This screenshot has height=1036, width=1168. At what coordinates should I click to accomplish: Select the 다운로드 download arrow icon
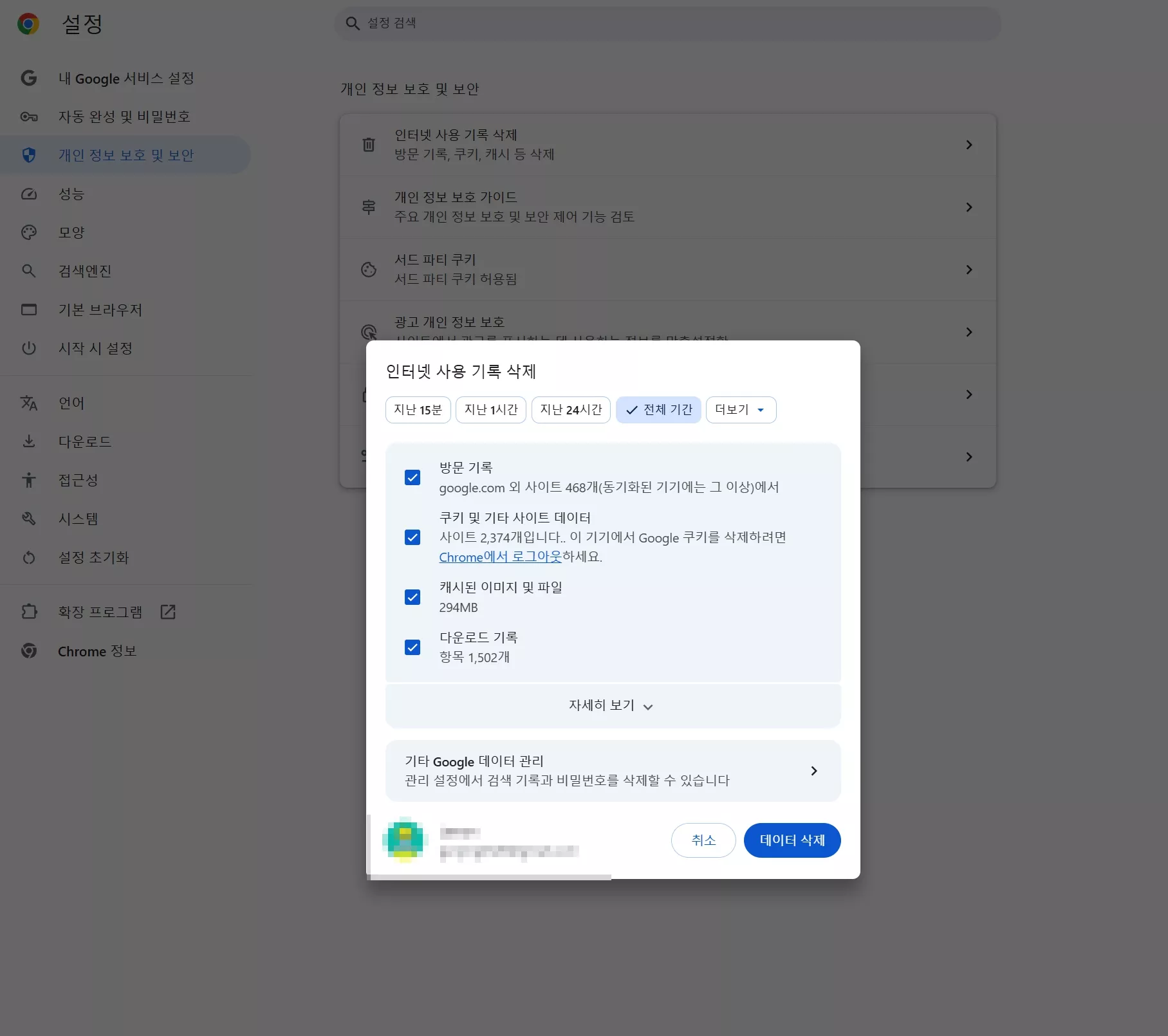[29, 441]
